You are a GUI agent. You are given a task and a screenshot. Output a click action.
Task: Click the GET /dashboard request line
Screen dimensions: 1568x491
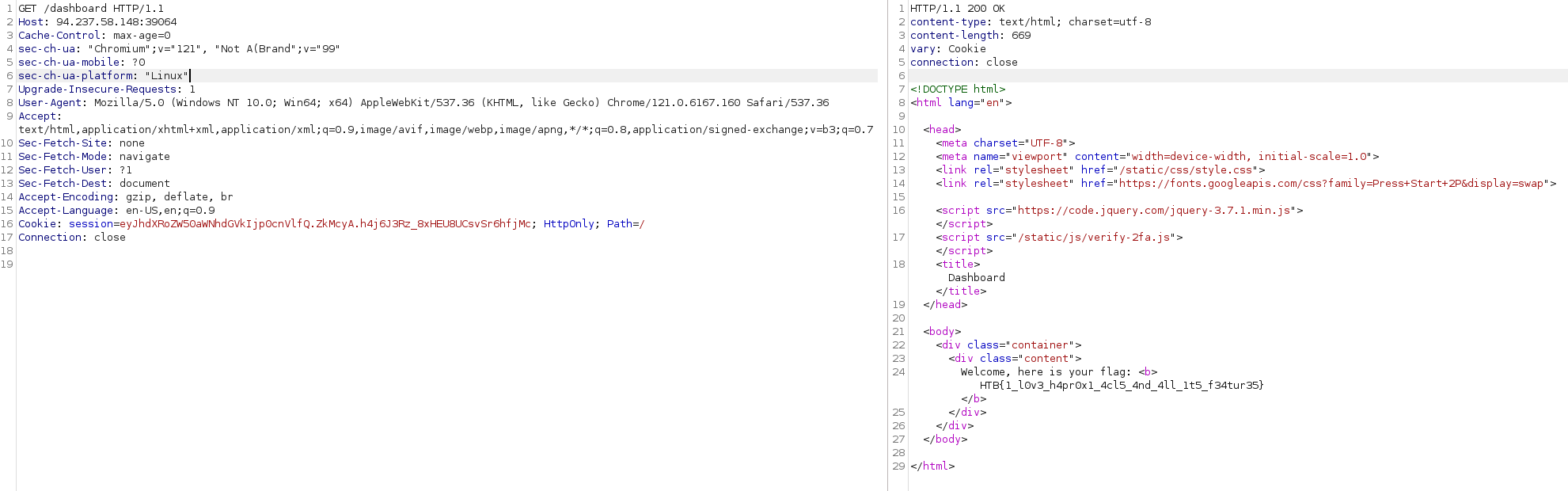pyautogui.click(x=91, y=9)
